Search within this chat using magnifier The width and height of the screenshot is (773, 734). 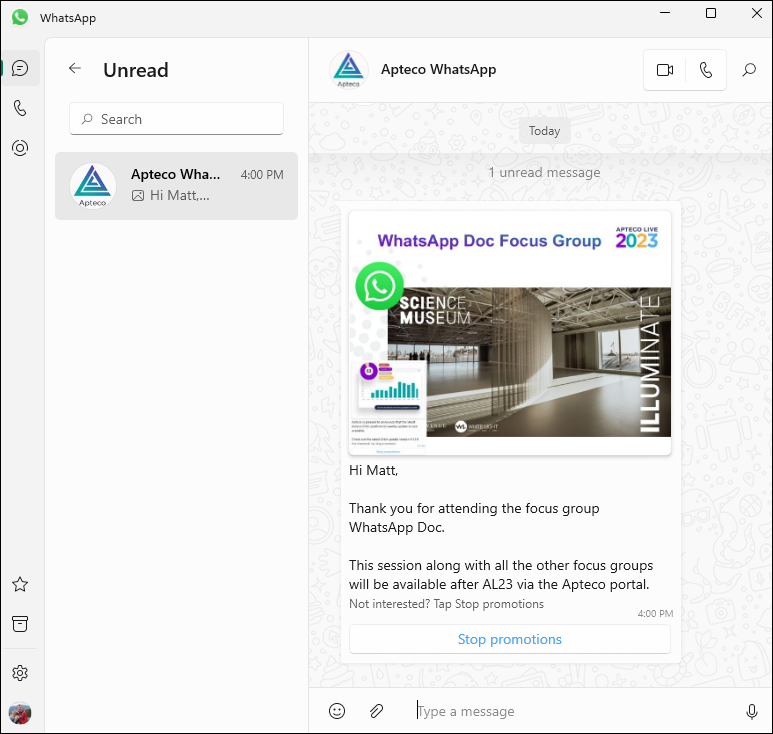(749, 70)
